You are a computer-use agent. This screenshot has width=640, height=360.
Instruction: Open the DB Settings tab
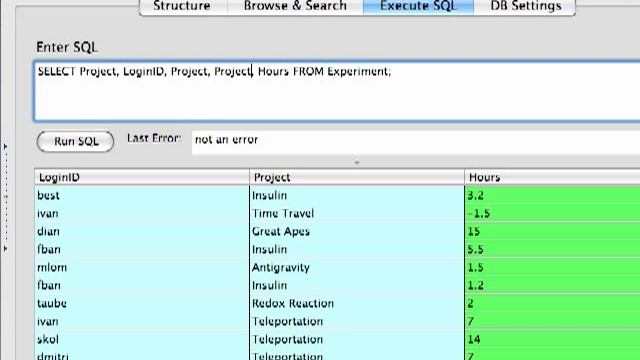click(525, 7)
